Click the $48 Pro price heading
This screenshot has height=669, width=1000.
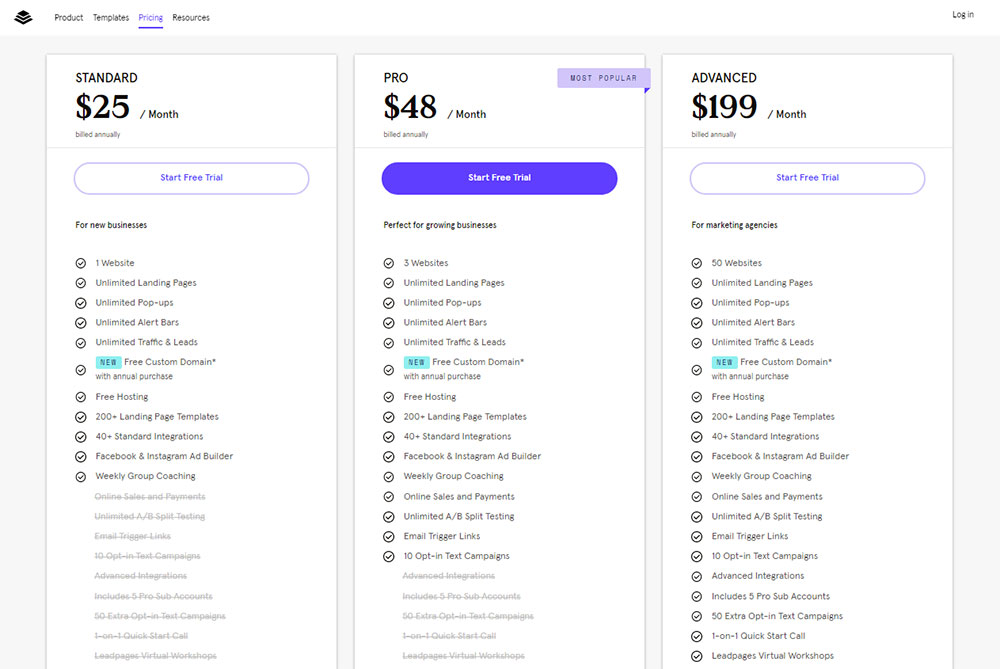coord(411,106)
